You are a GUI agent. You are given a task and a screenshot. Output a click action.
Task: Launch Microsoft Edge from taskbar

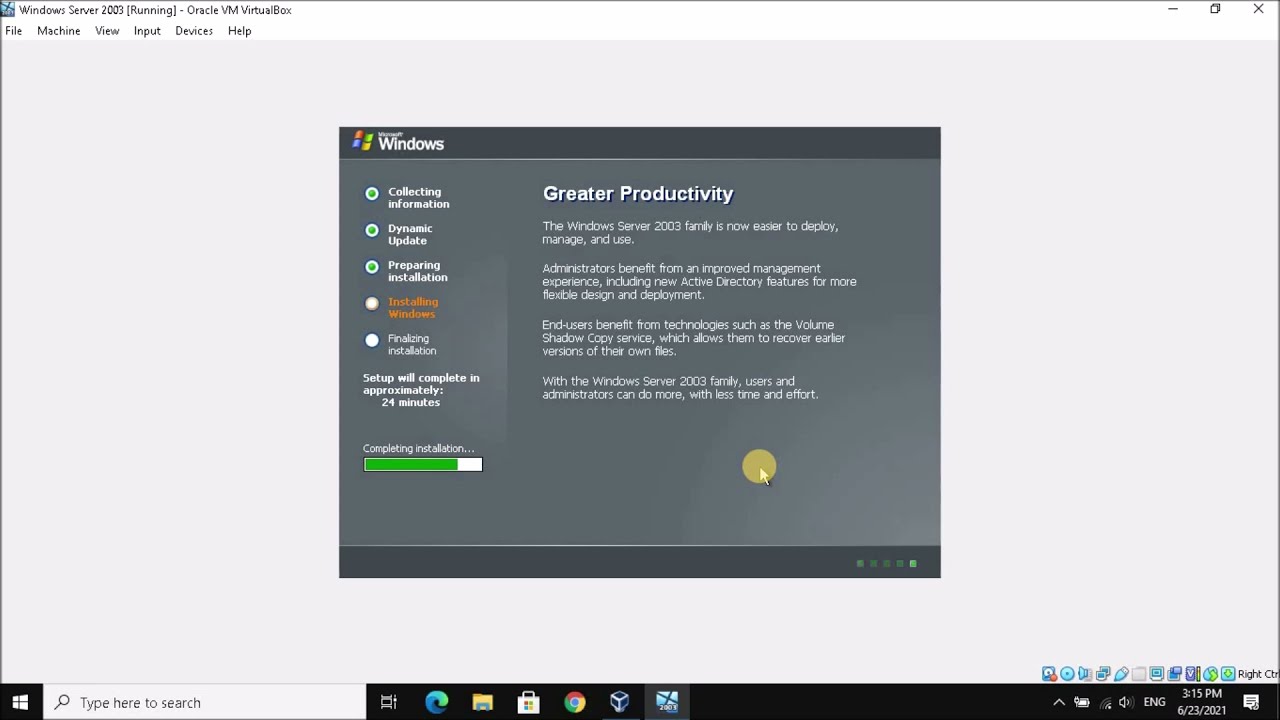click(437, 702)
